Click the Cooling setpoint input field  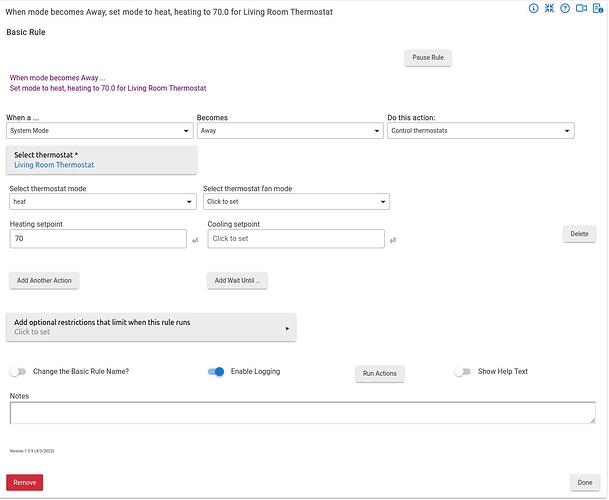coord(296,239)
